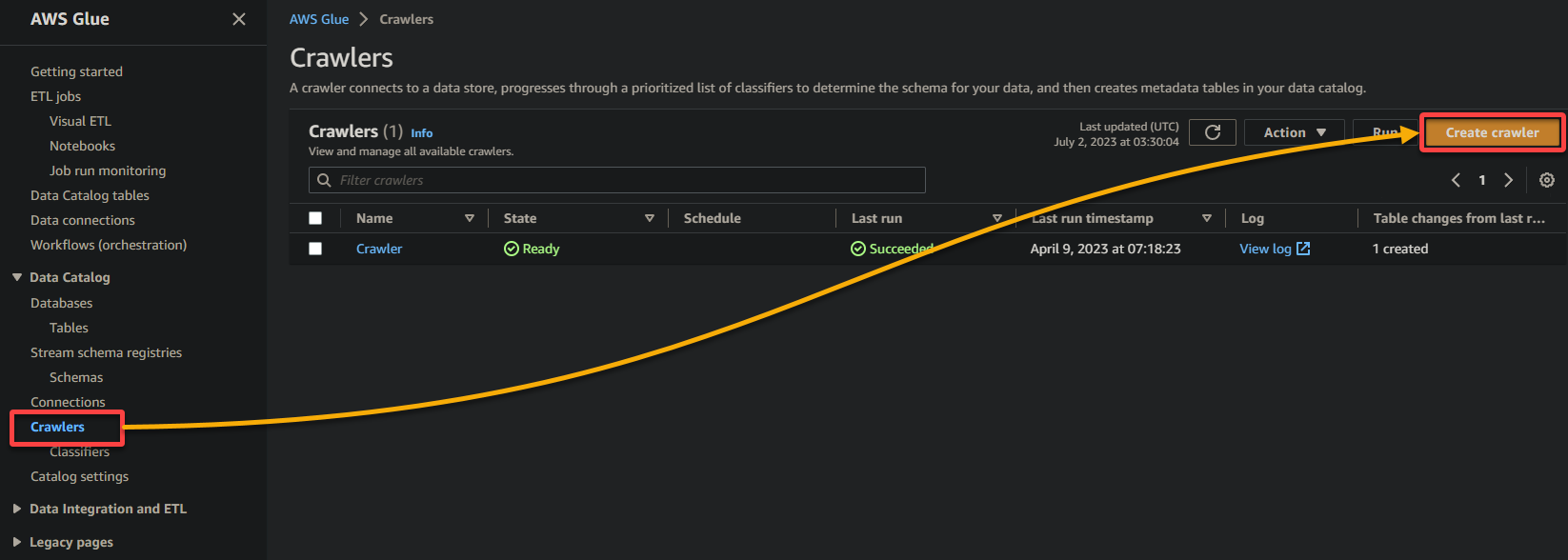Go to previous page arrow

pos(1456,180)
